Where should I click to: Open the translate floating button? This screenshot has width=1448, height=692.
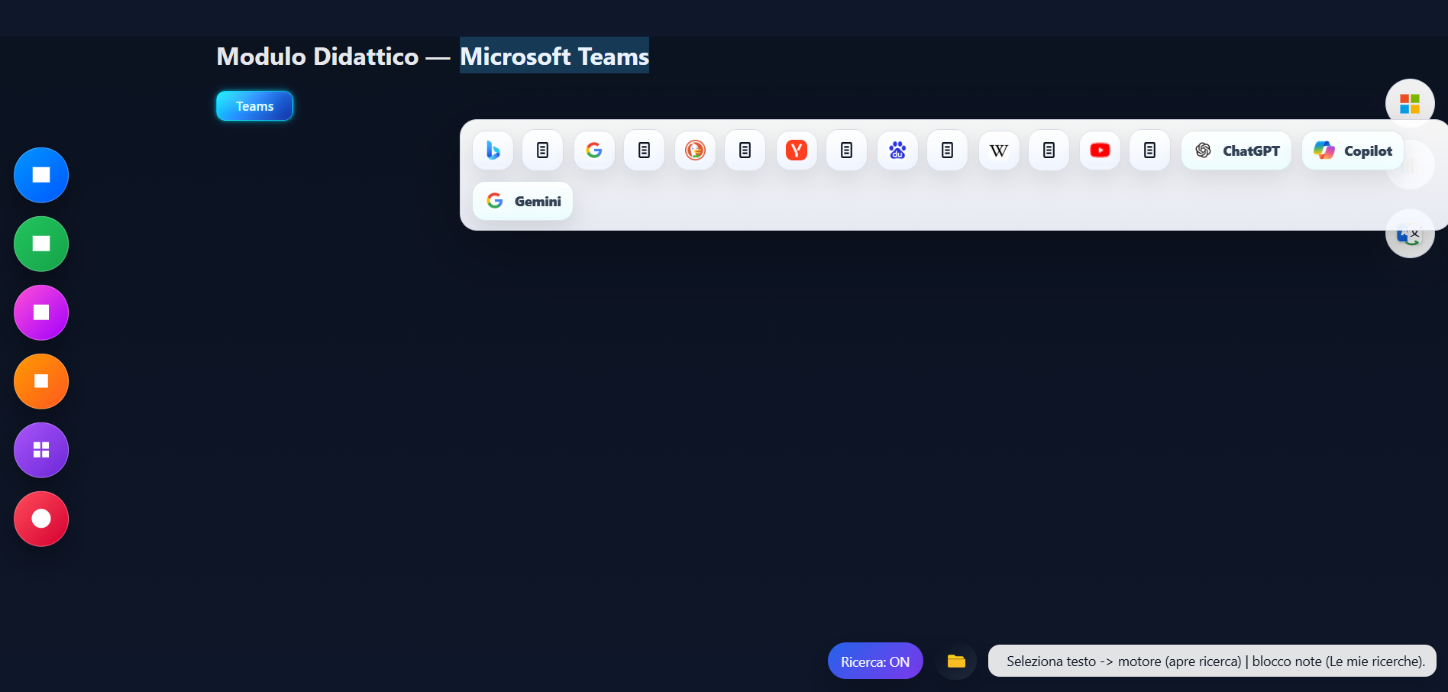tap(1410, 233)
